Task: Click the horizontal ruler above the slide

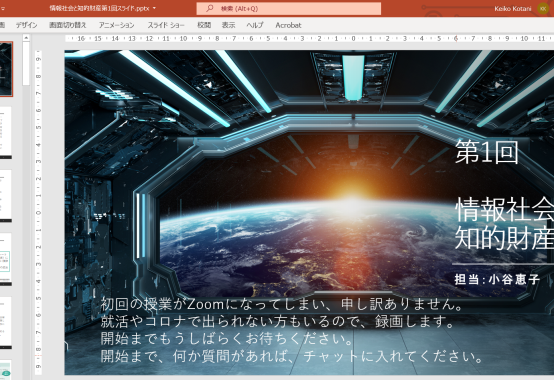Action: click(x=309, y=38)
